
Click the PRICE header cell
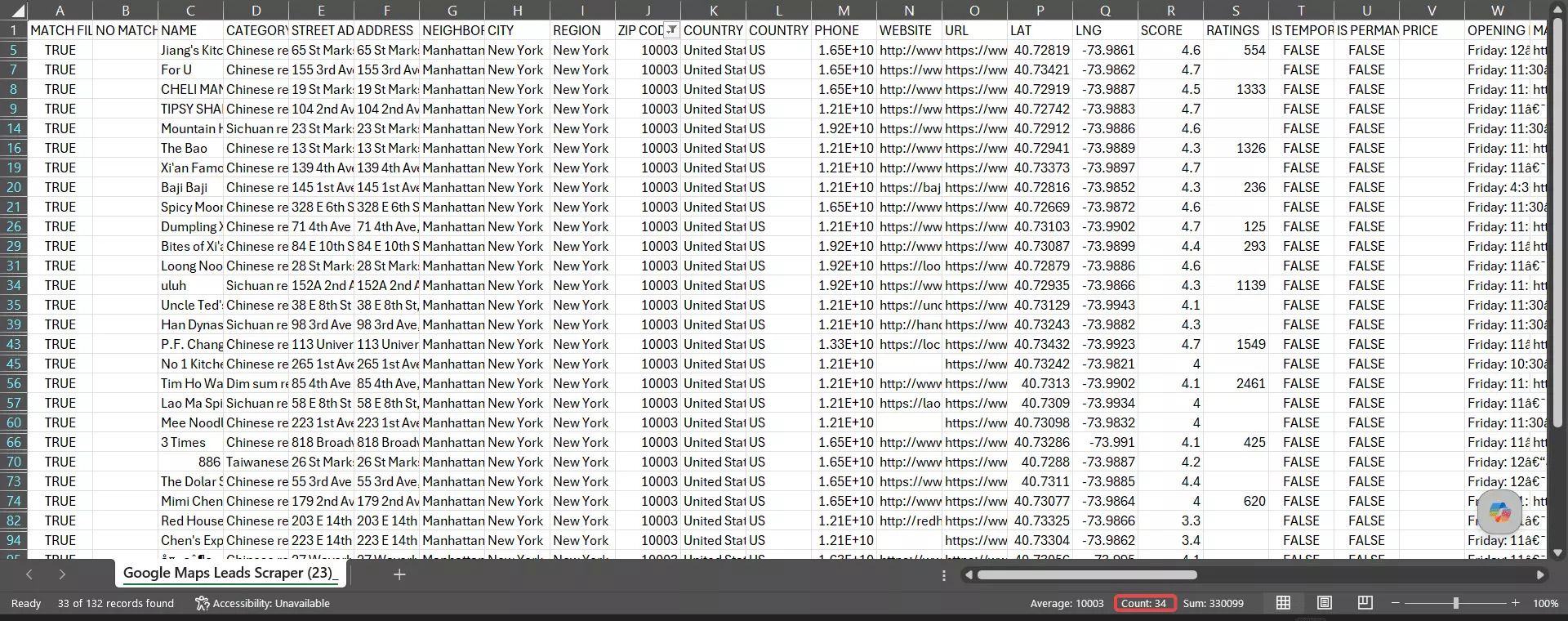pos(1432,30)
